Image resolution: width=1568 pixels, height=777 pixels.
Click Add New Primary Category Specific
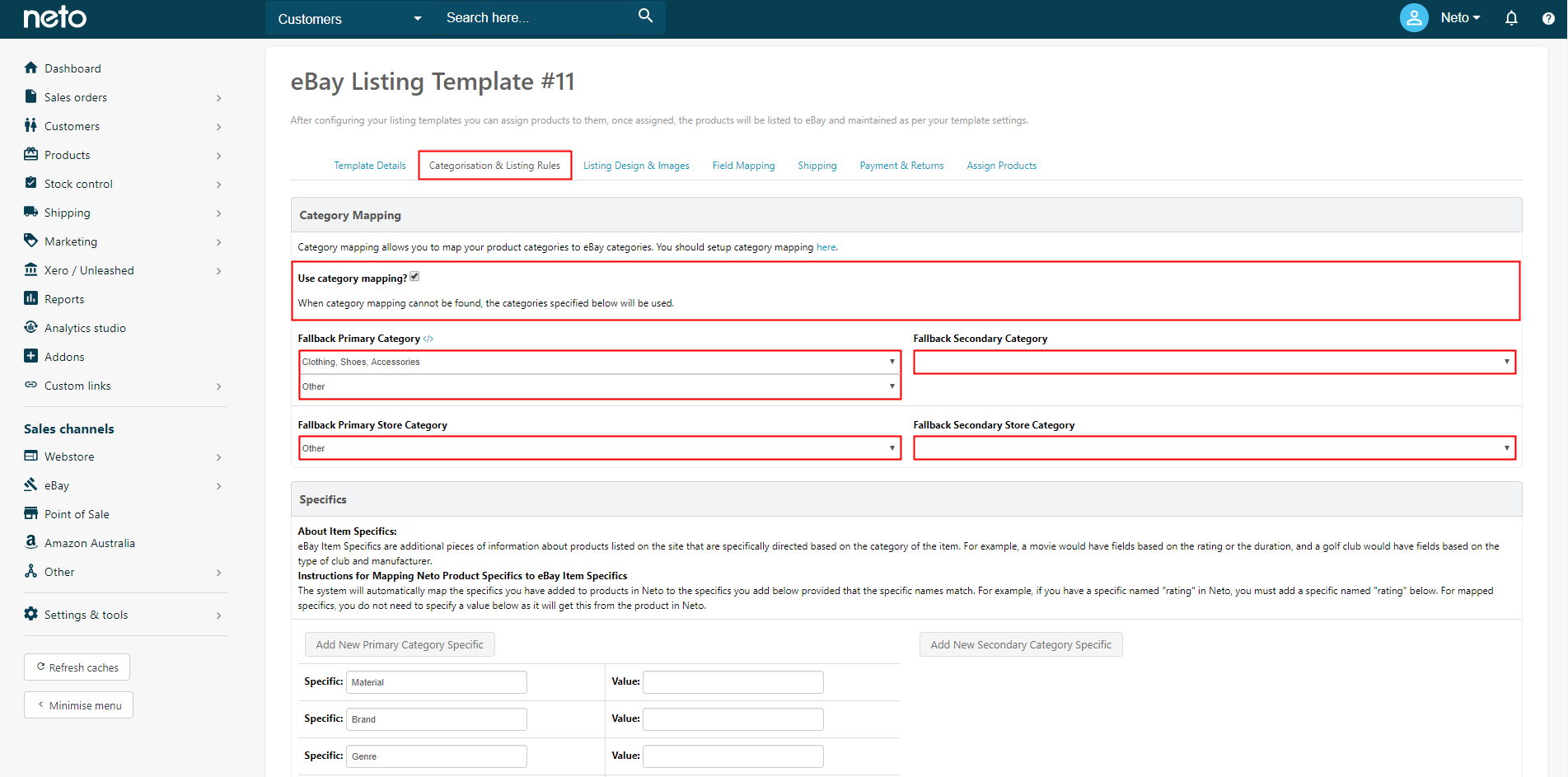(x=400, y=644)
